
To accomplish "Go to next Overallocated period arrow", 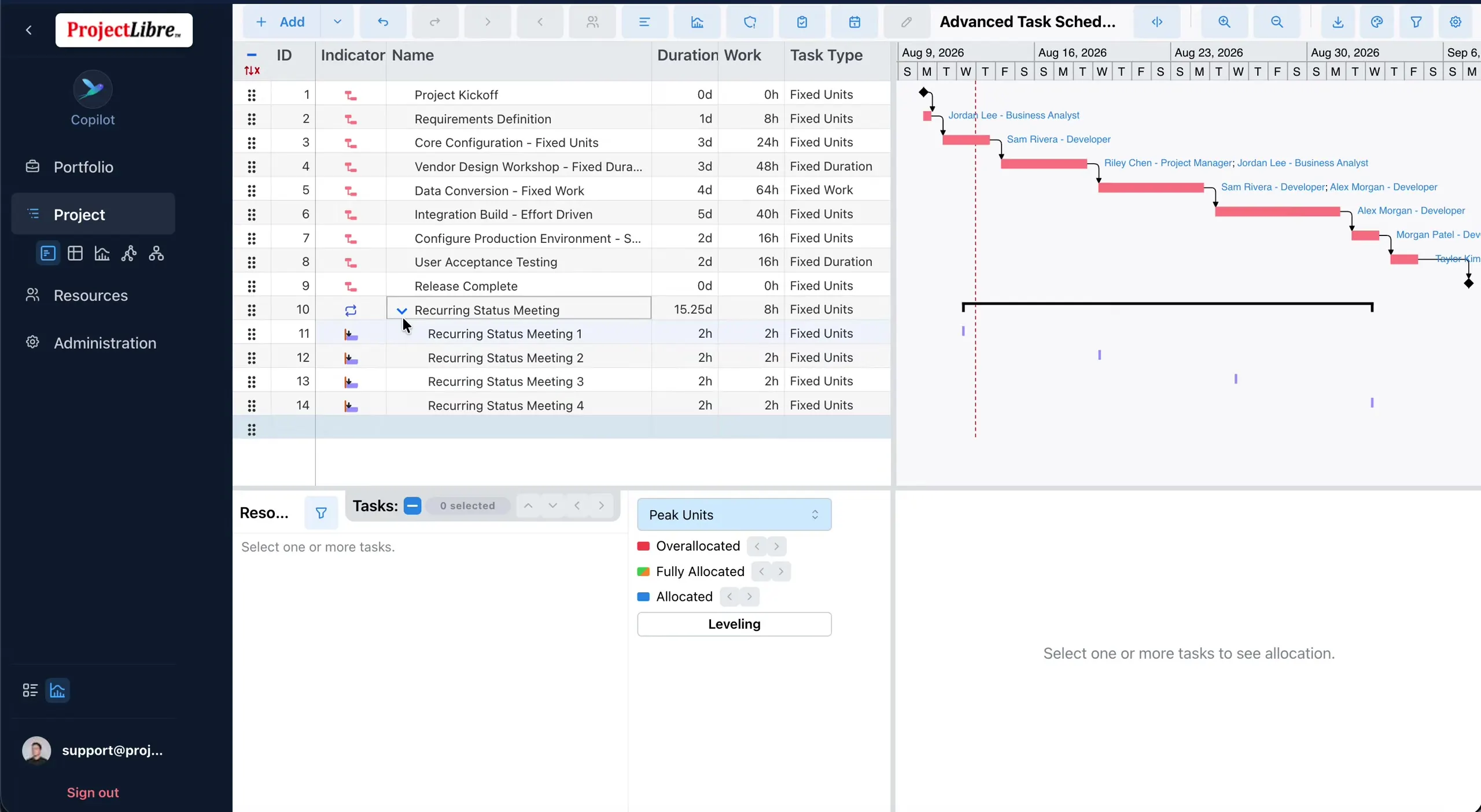I will coord(776,546).
